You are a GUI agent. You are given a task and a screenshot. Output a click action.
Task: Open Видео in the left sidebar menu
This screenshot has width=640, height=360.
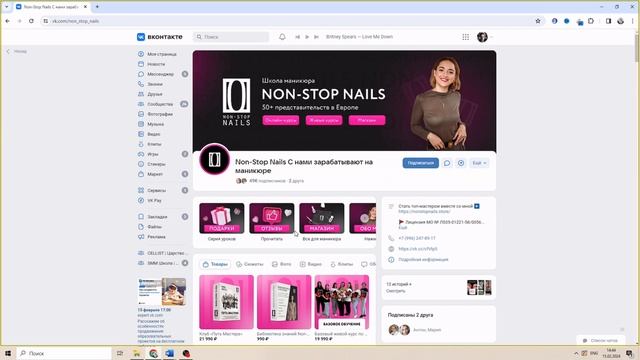[x=153, y=134]
